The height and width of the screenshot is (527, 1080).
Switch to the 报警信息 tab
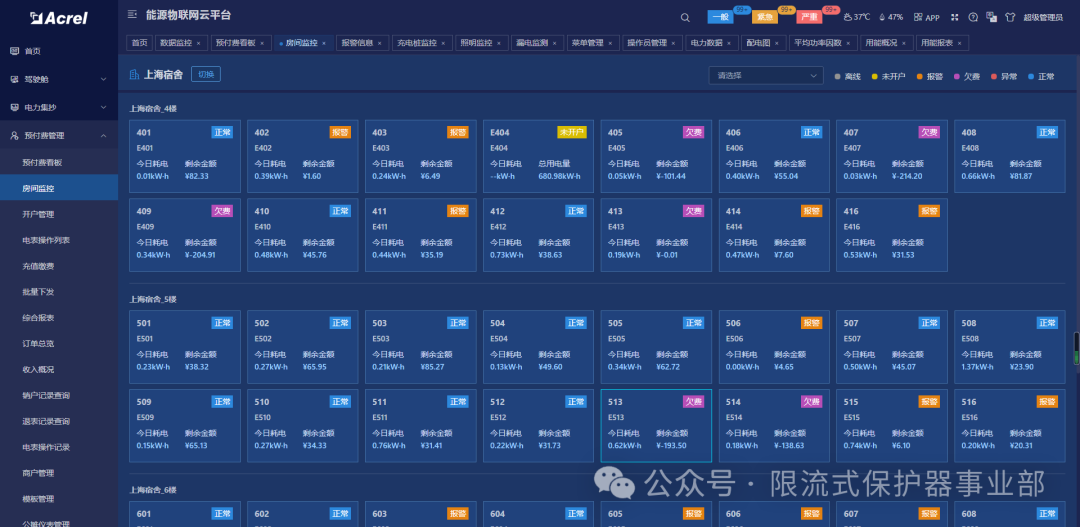pos(356,43)
